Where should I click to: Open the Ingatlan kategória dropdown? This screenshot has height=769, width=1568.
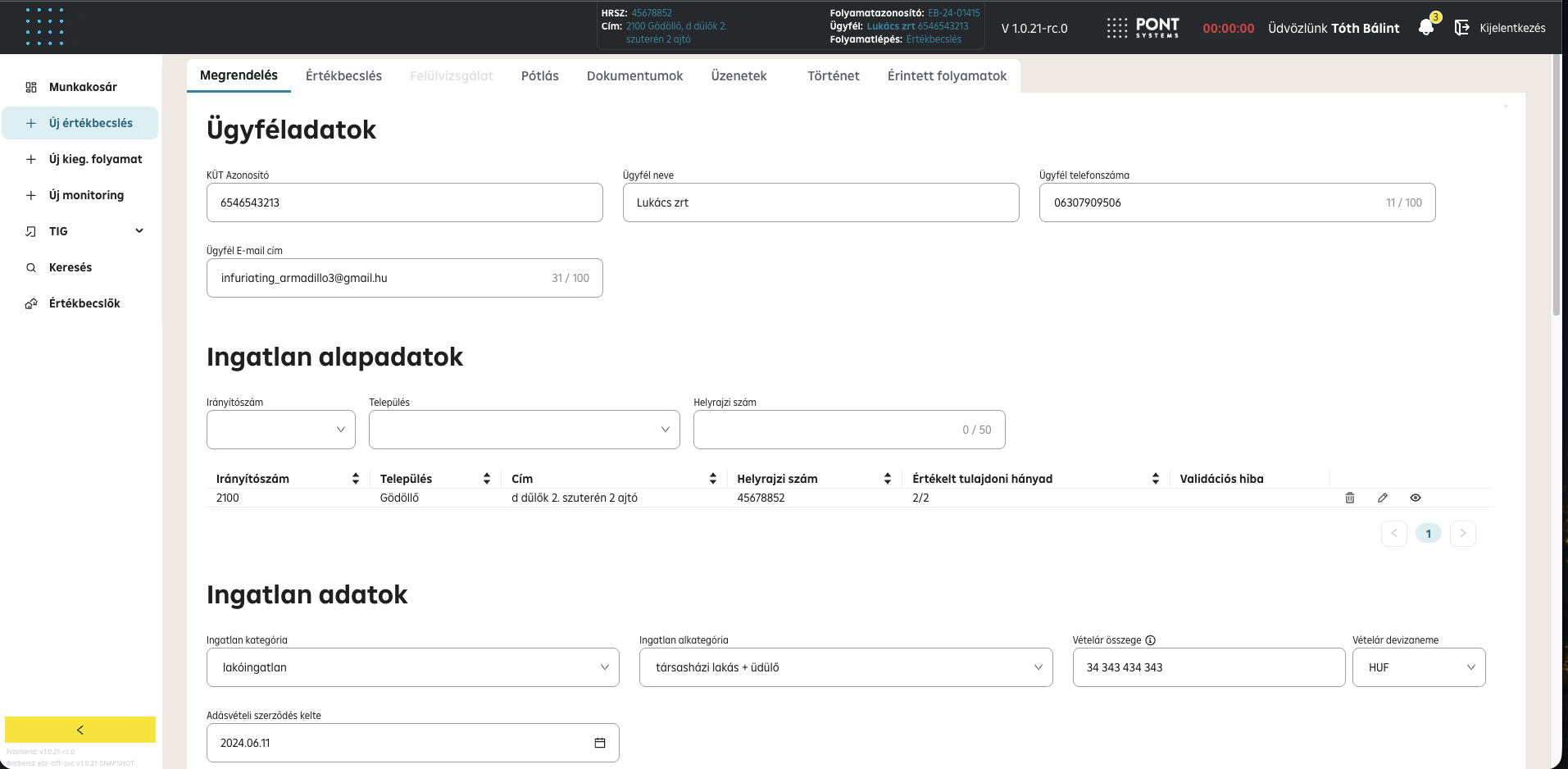pyautogui.click(x=412, y=667)
